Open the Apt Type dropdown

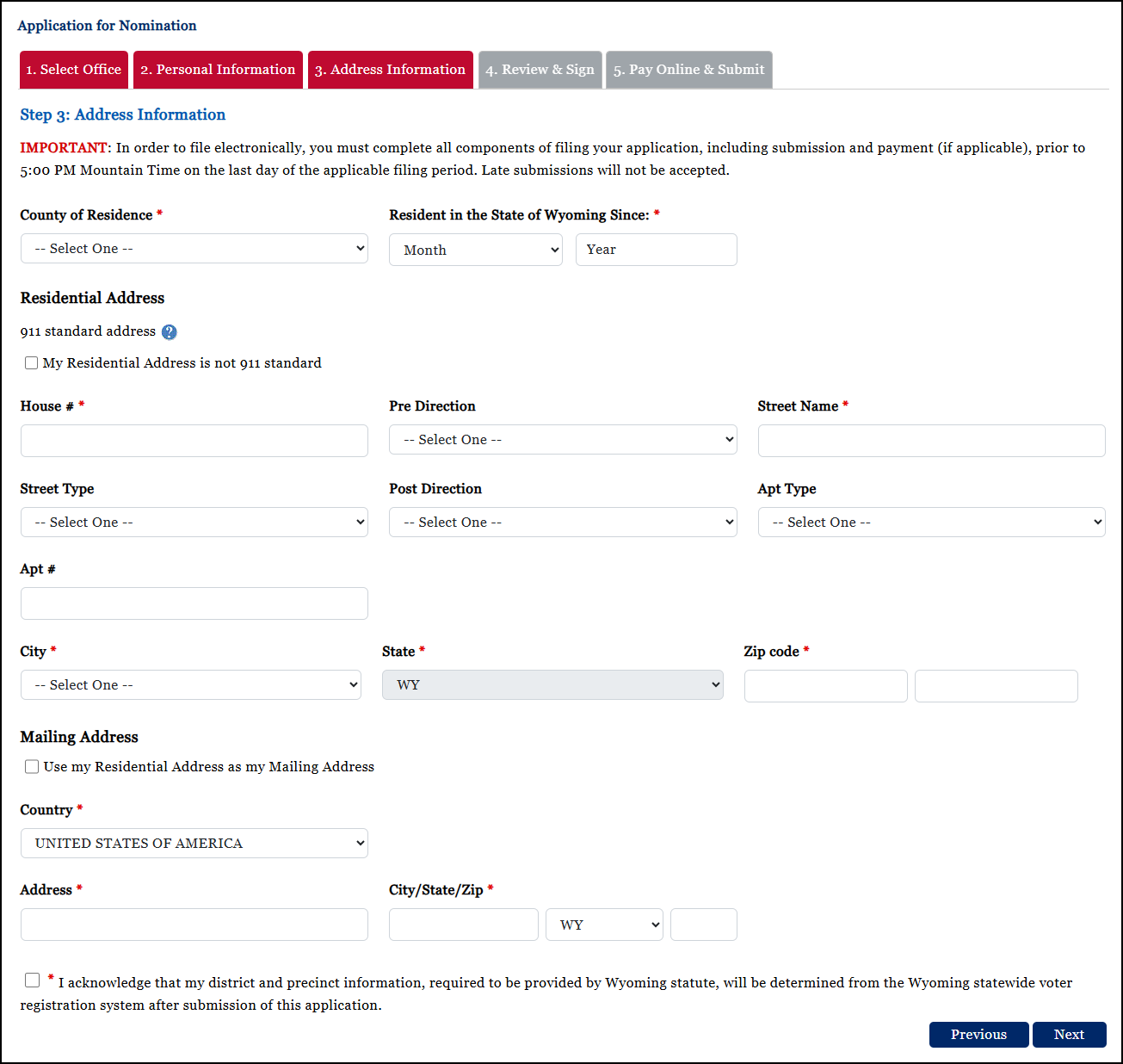point(932,523)
